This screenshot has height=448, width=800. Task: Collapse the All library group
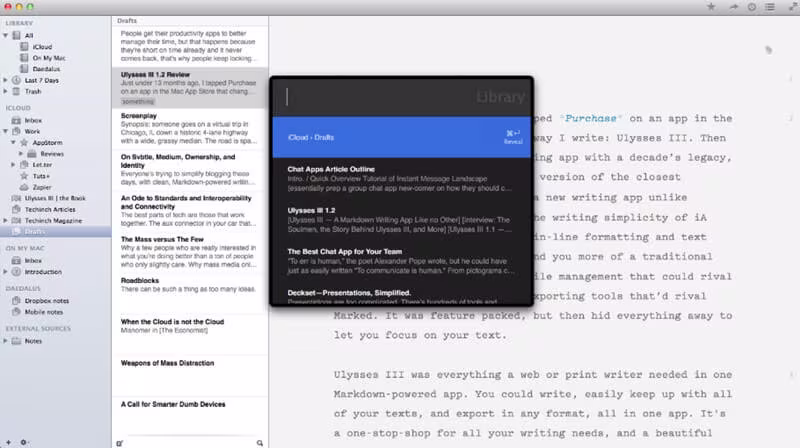click(x=6, y=35)
